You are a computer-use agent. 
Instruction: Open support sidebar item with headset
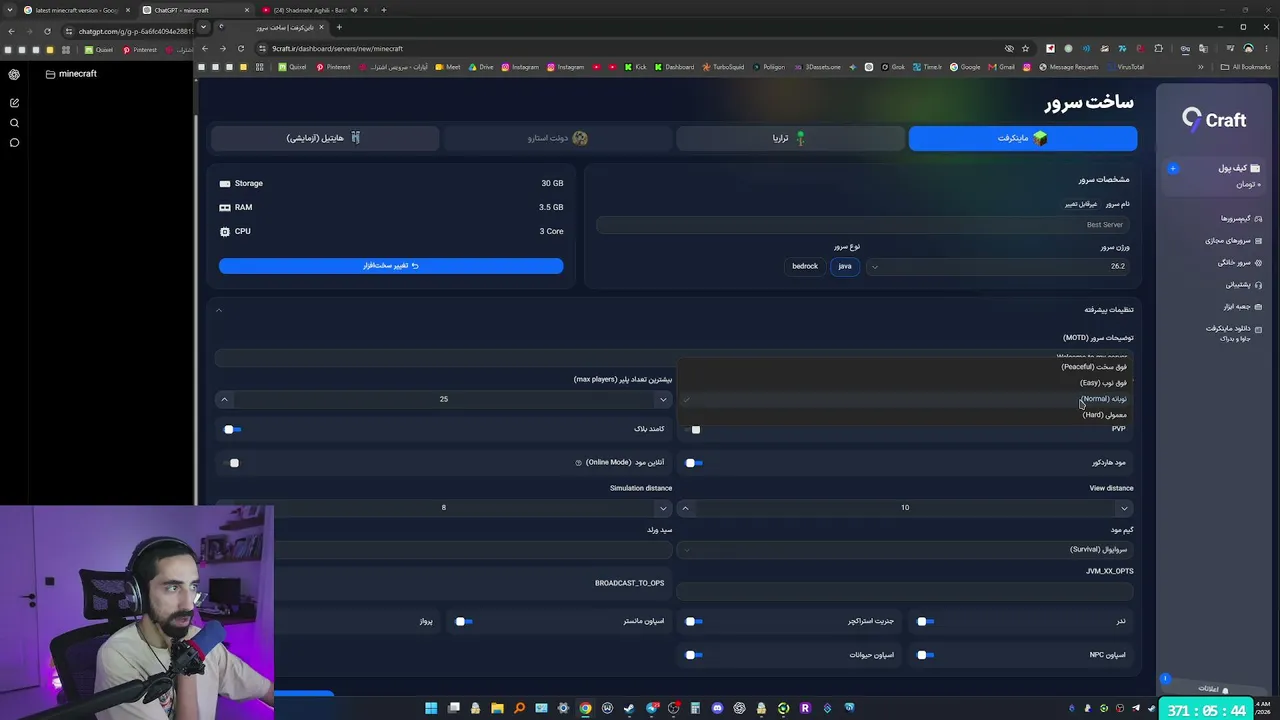click(x=1243, y=284)
